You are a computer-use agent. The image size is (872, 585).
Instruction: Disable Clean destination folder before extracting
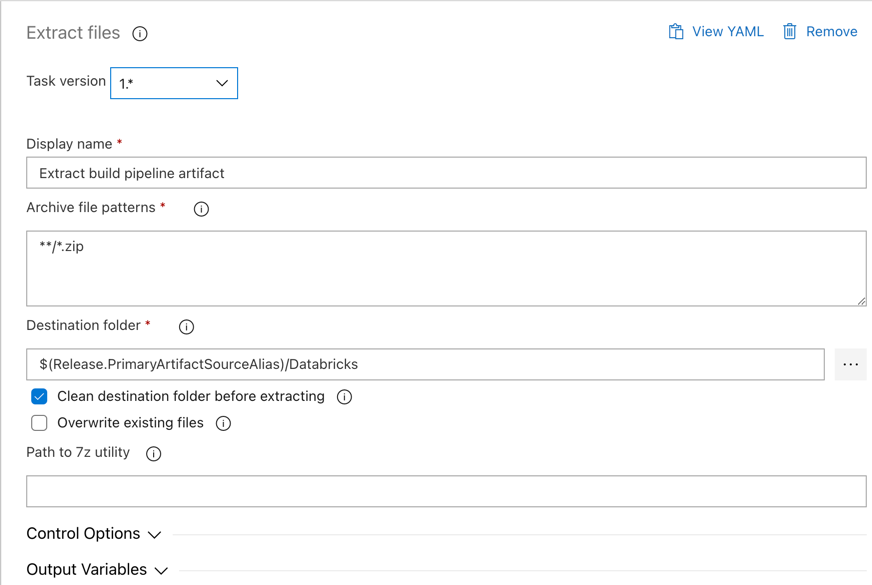tap(39, 396)
